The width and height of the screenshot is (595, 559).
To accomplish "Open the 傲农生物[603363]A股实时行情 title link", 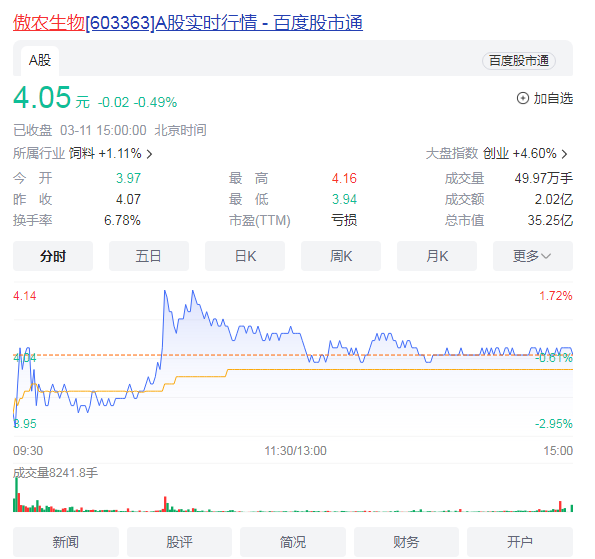I will pos(188,23).
